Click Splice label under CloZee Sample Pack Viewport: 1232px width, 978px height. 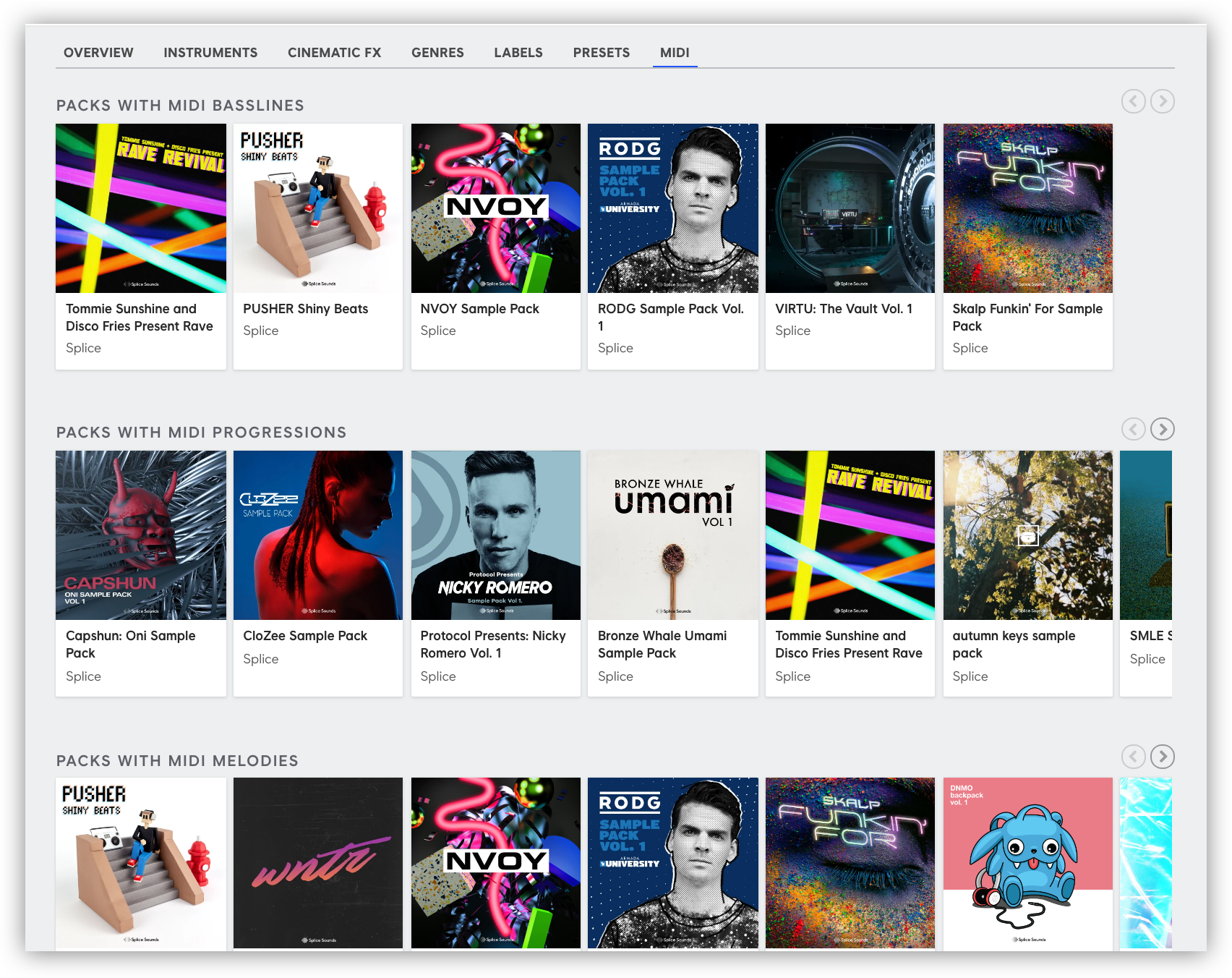point(261,659)
